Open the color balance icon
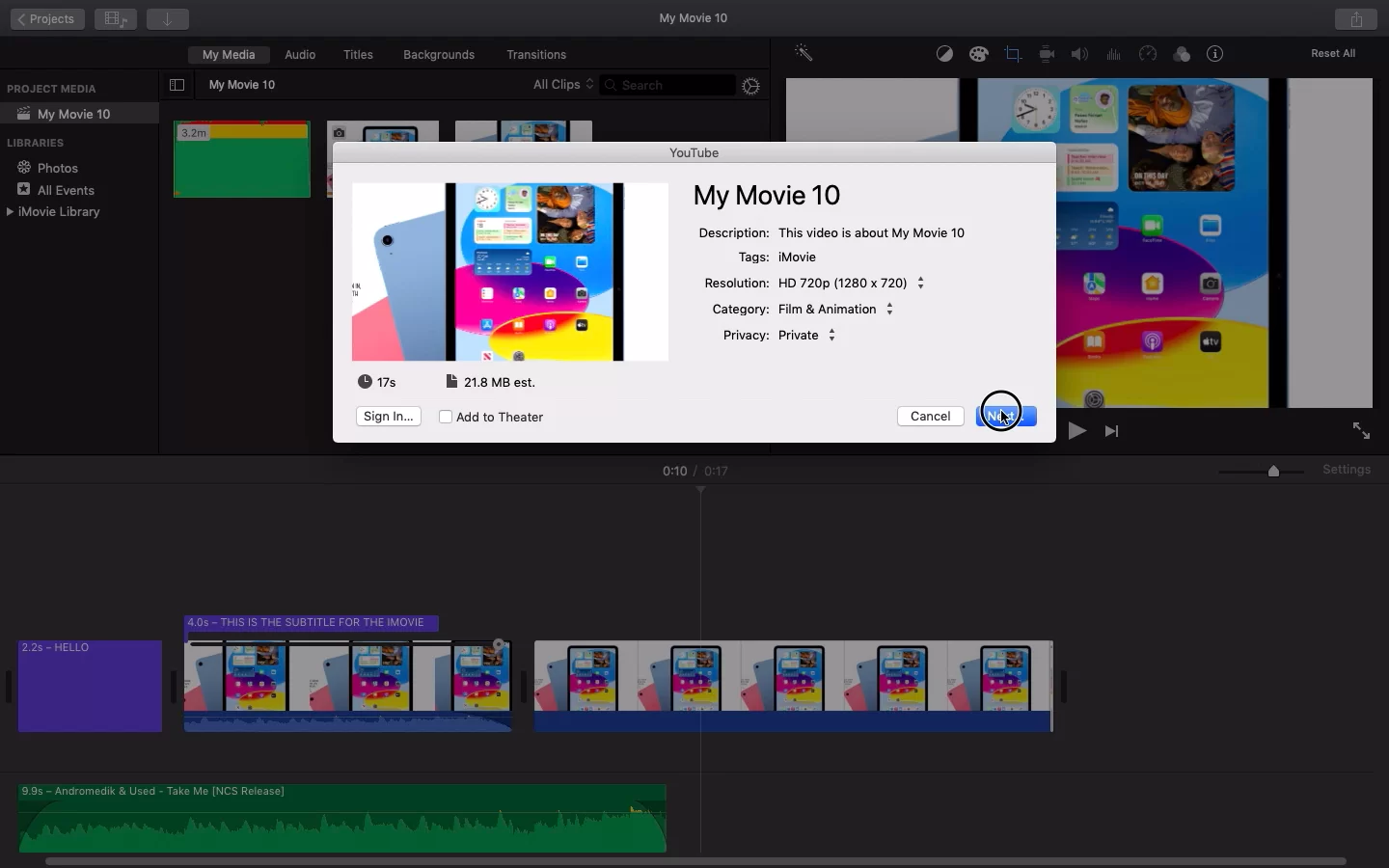The width and height of the screenshot is (1389, 868). click(x=945, y=54)
